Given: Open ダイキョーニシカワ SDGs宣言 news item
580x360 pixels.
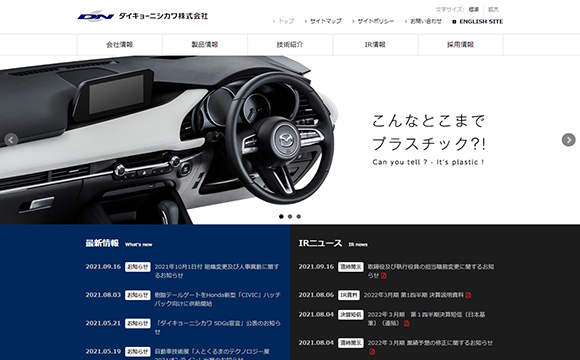Looking at the screenshot, I should point(218,327).
